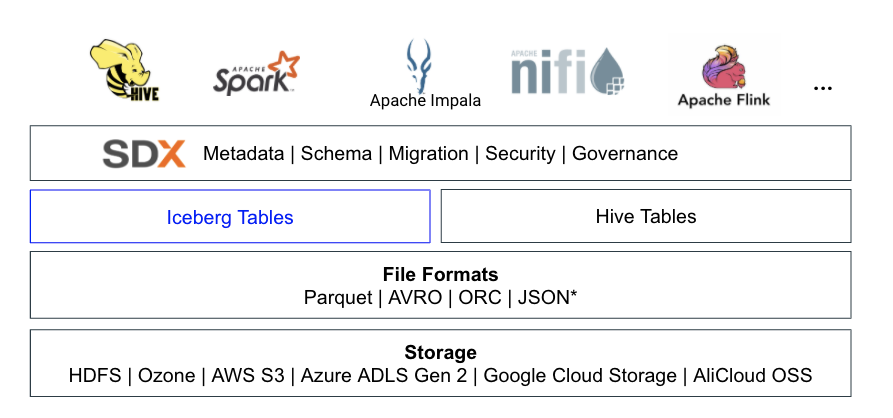Viewport: 893px width, 418px height.
Task: Click the Apache Impala antelope logo
Action: tap(420, 64)
